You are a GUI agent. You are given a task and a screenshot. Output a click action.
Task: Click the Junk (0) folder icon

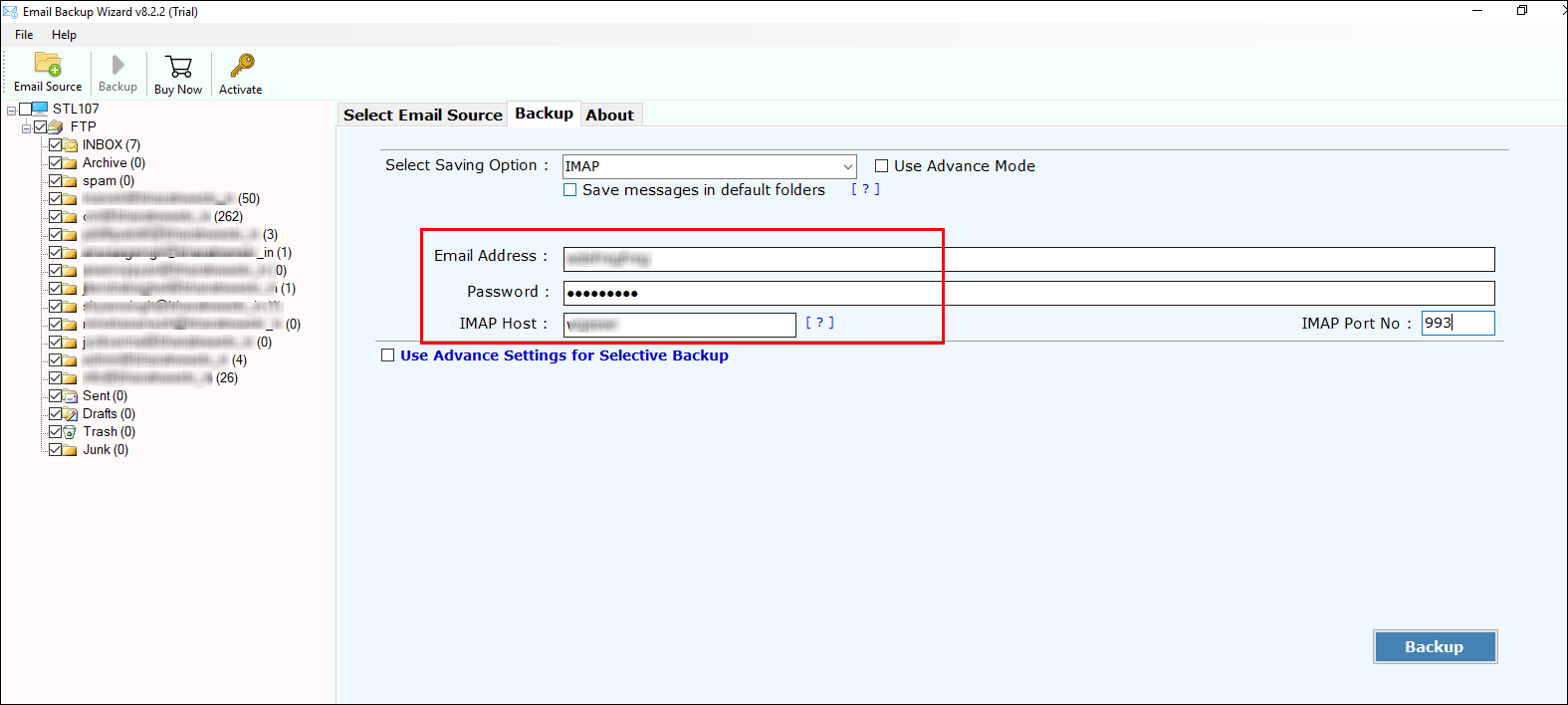tap(71, 450)
